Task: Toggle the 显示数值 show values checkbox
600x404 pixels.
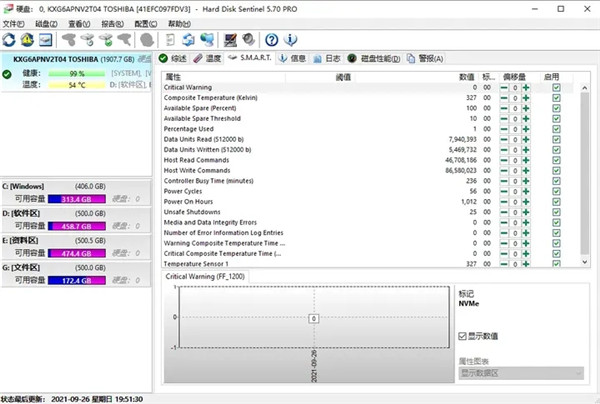Action: (x=462, y=336)
